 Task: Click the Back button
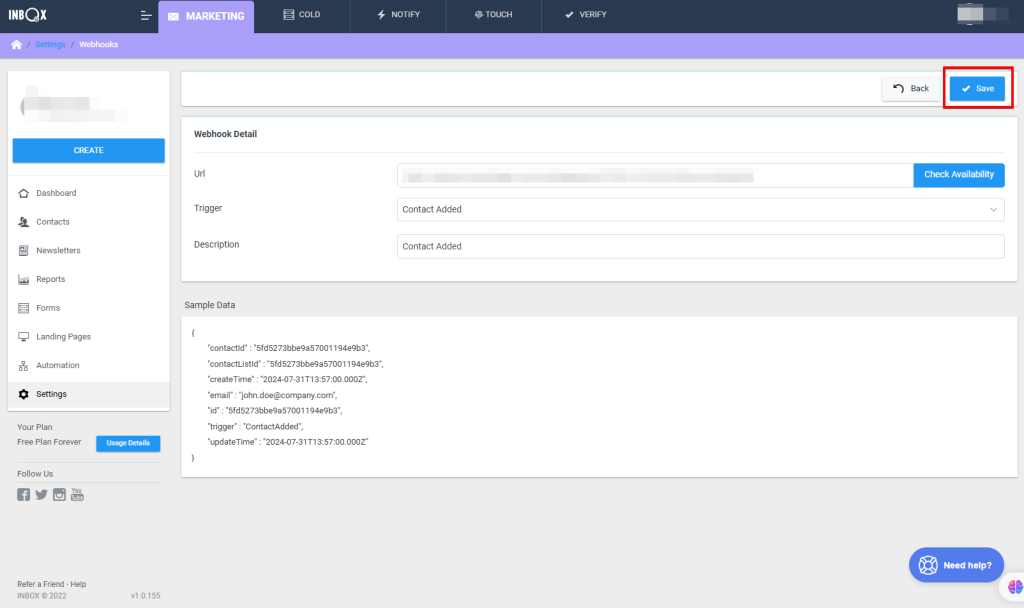click(911, 89)
